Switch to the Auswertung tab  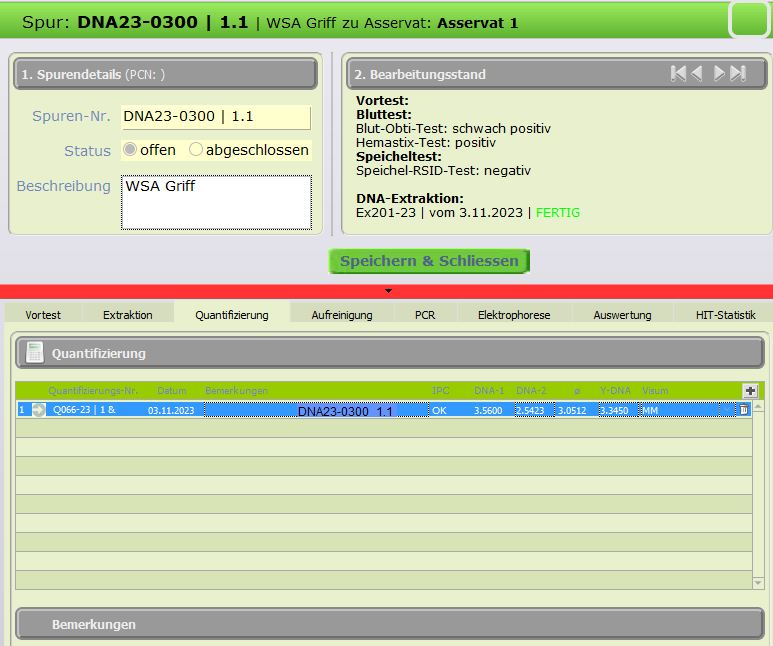tap(622, 315)
